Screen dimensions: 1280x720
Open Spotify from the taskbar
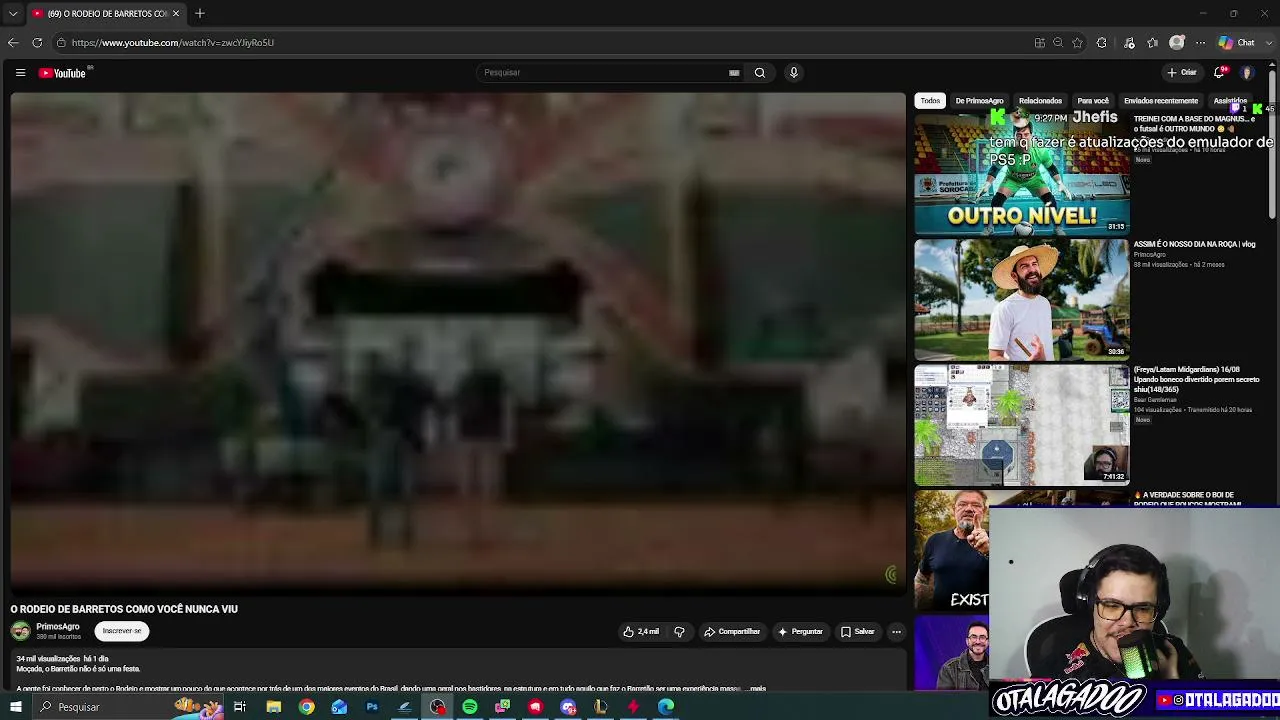point(470,707)
